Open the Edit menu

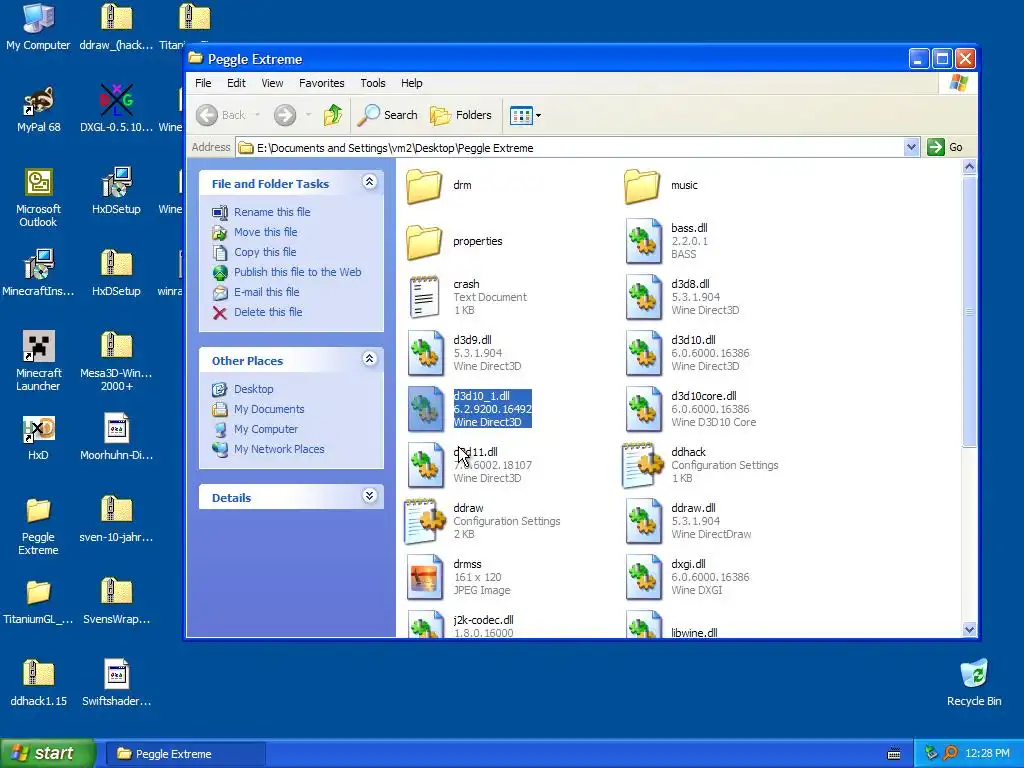point(236,83)
